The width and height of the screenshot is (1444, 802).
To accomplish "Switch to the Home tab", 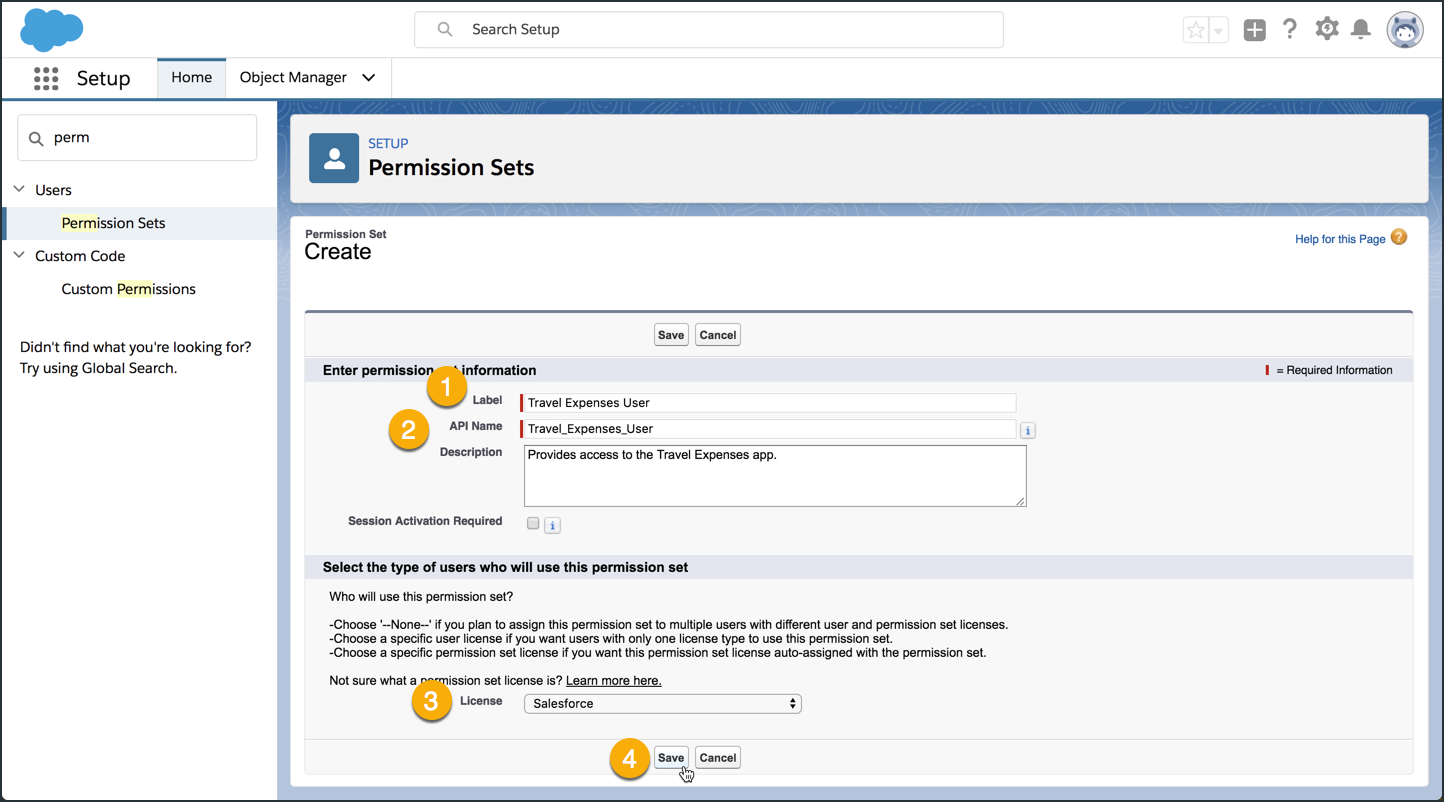I will click(191, 78).
